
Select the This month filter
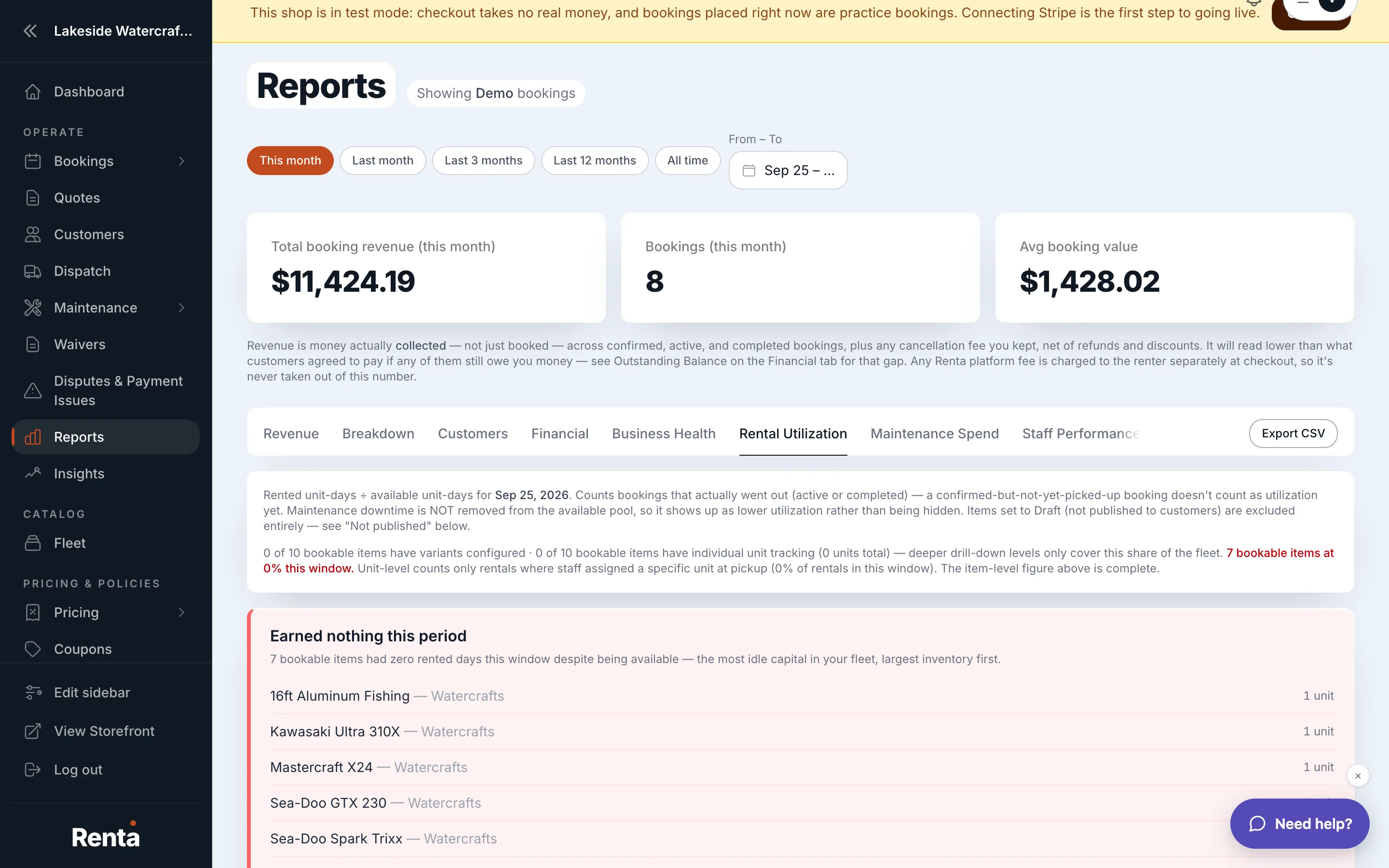pyautogui.click(x=290, y=161)
